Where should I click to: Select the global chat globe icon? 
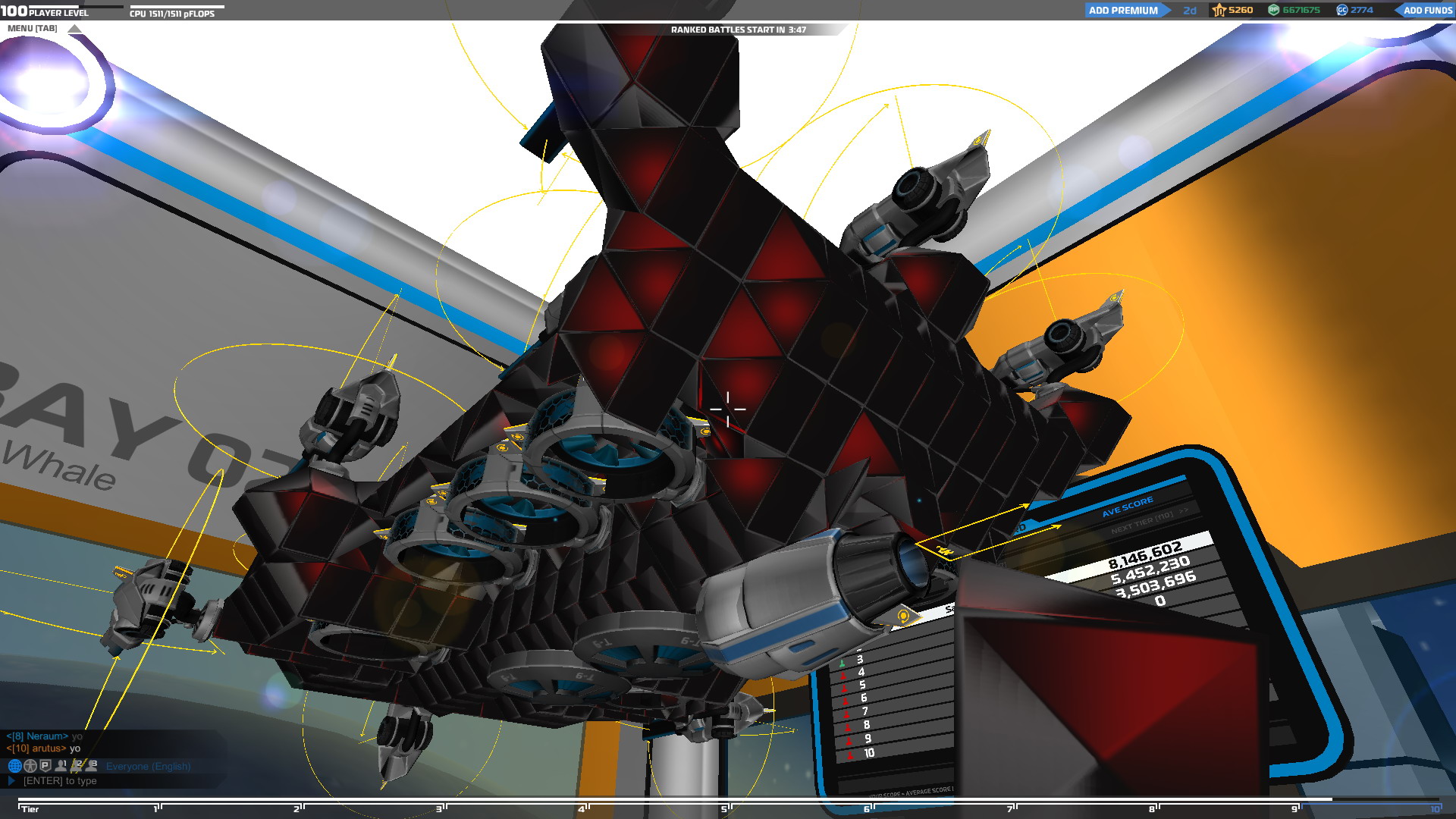point(14,766)
